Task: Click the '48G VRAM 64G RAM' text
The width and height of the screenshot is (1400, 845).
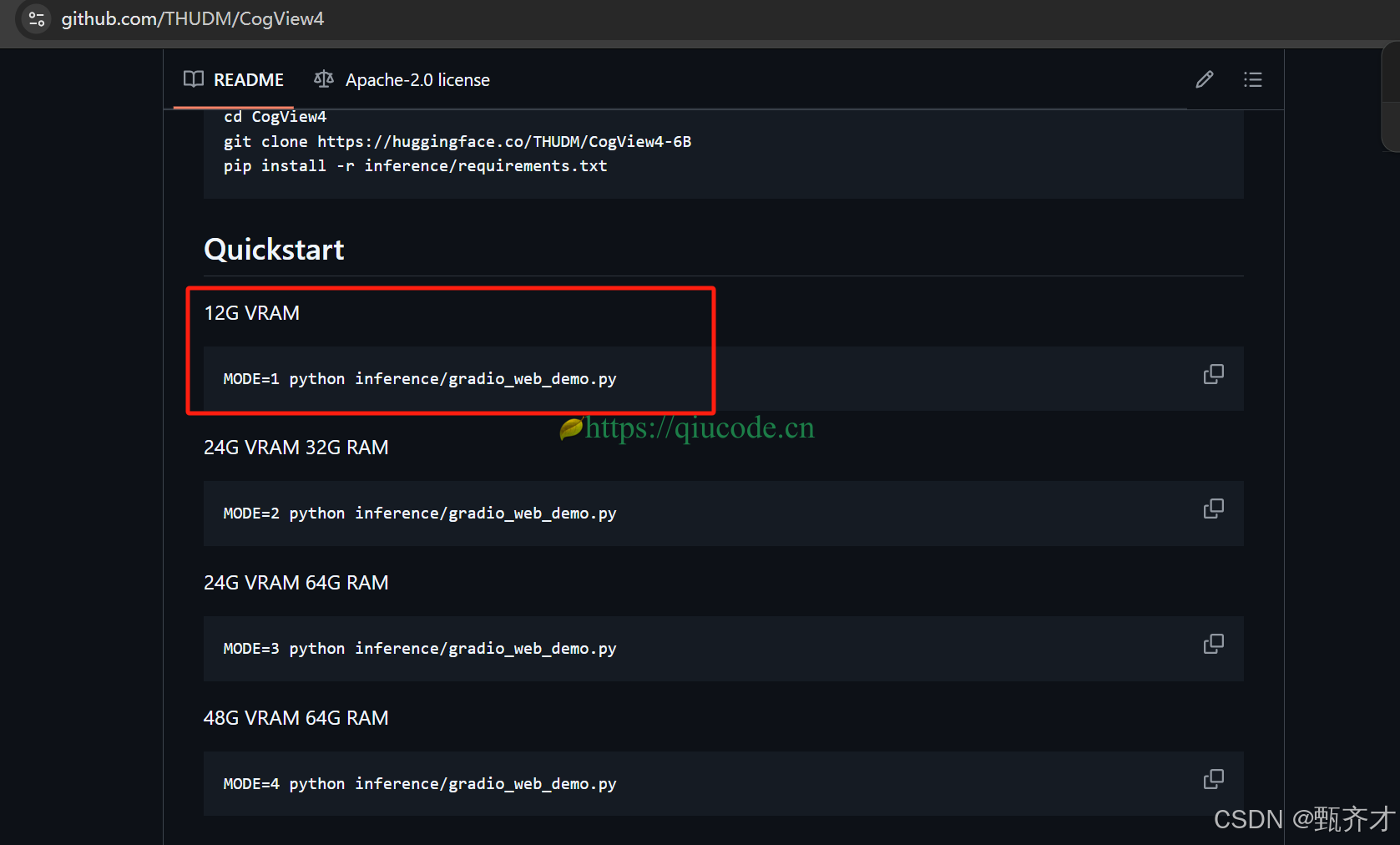Action: 296,718
